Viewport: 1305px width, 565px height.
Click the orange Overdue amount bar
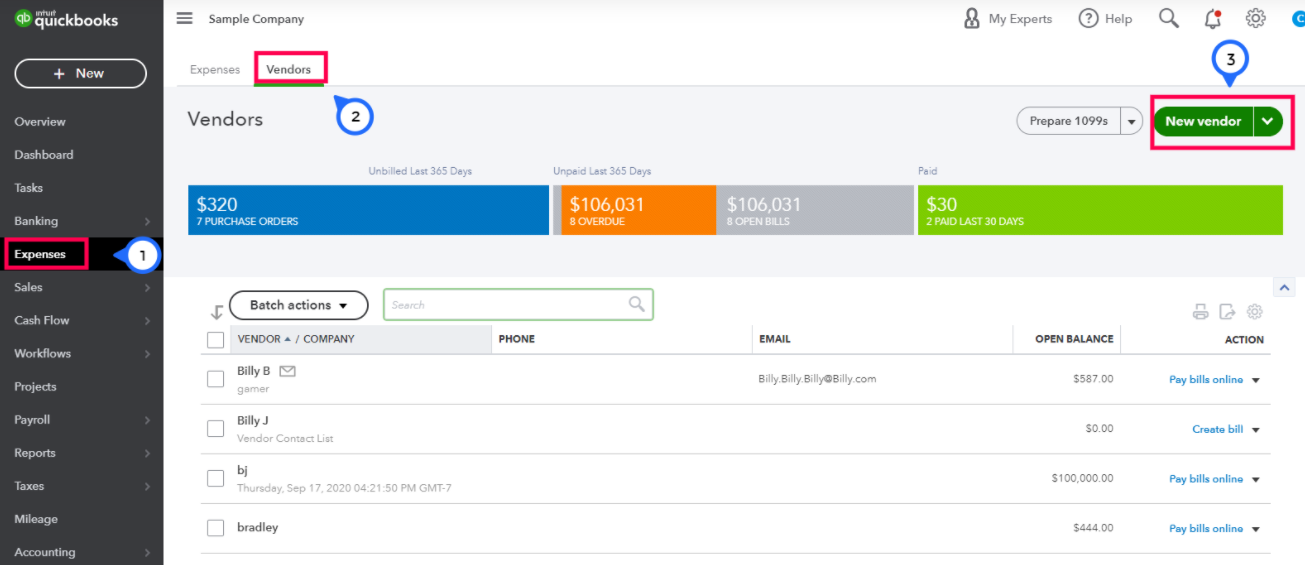point(637,210)
